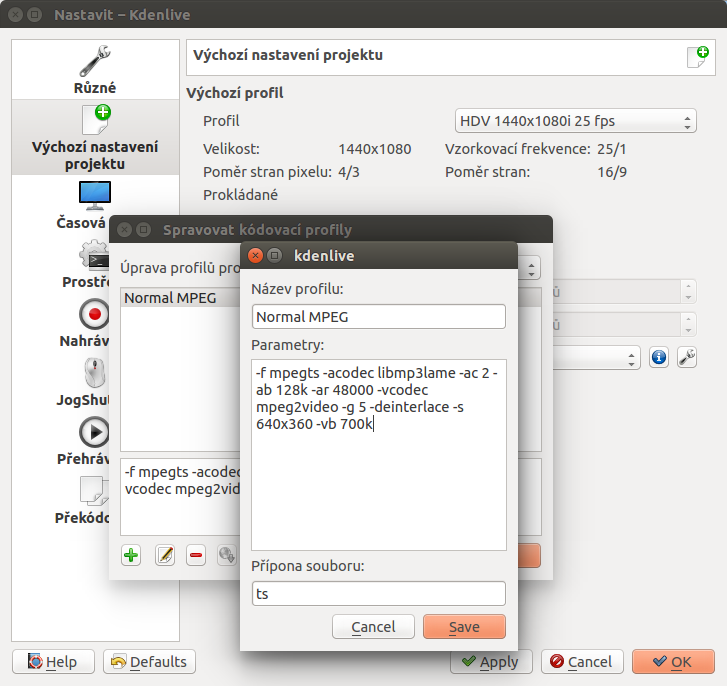Click inside the Parametry text area
The height and width of the screenshot is (686, 727).
(x=379, y=455)
